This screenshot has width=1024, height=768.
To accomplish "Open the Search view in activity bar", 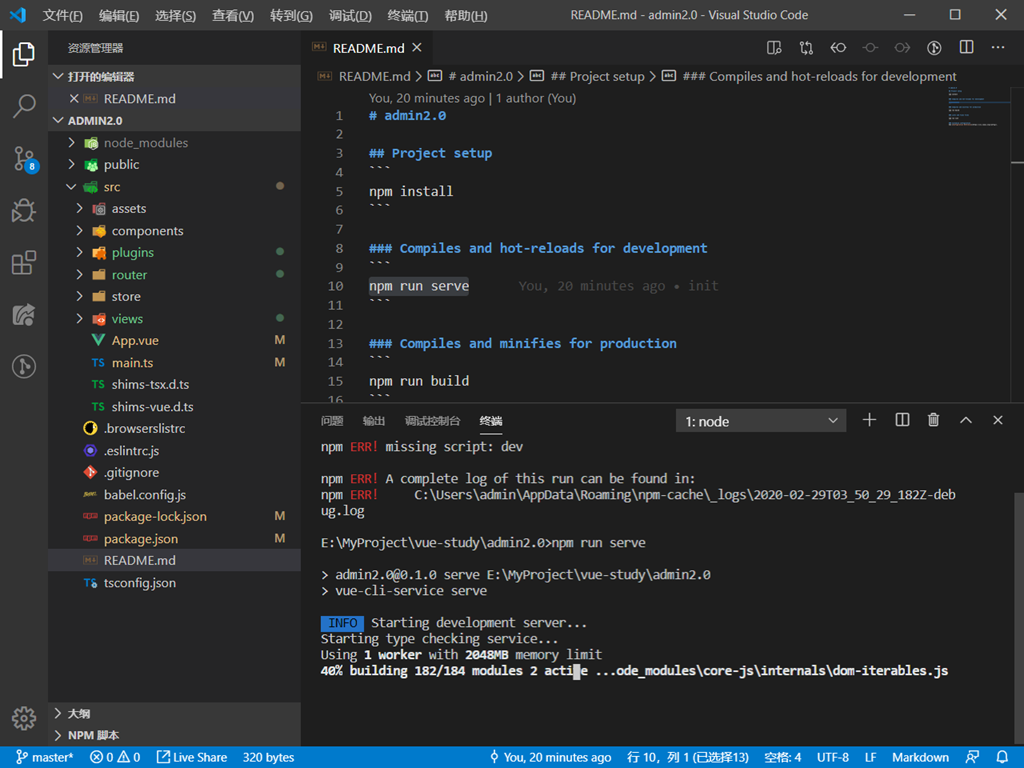I will click(24, 106).
